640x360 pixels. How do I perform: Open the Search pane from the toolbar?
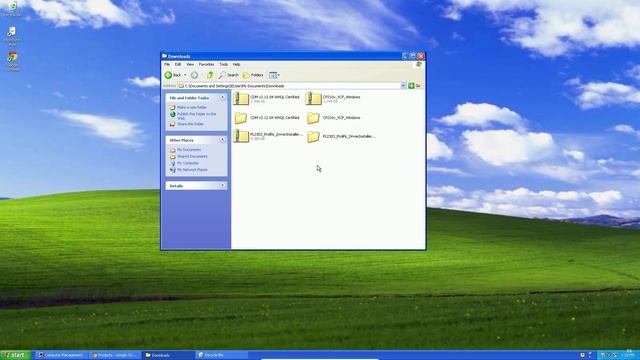pos(229,75)
